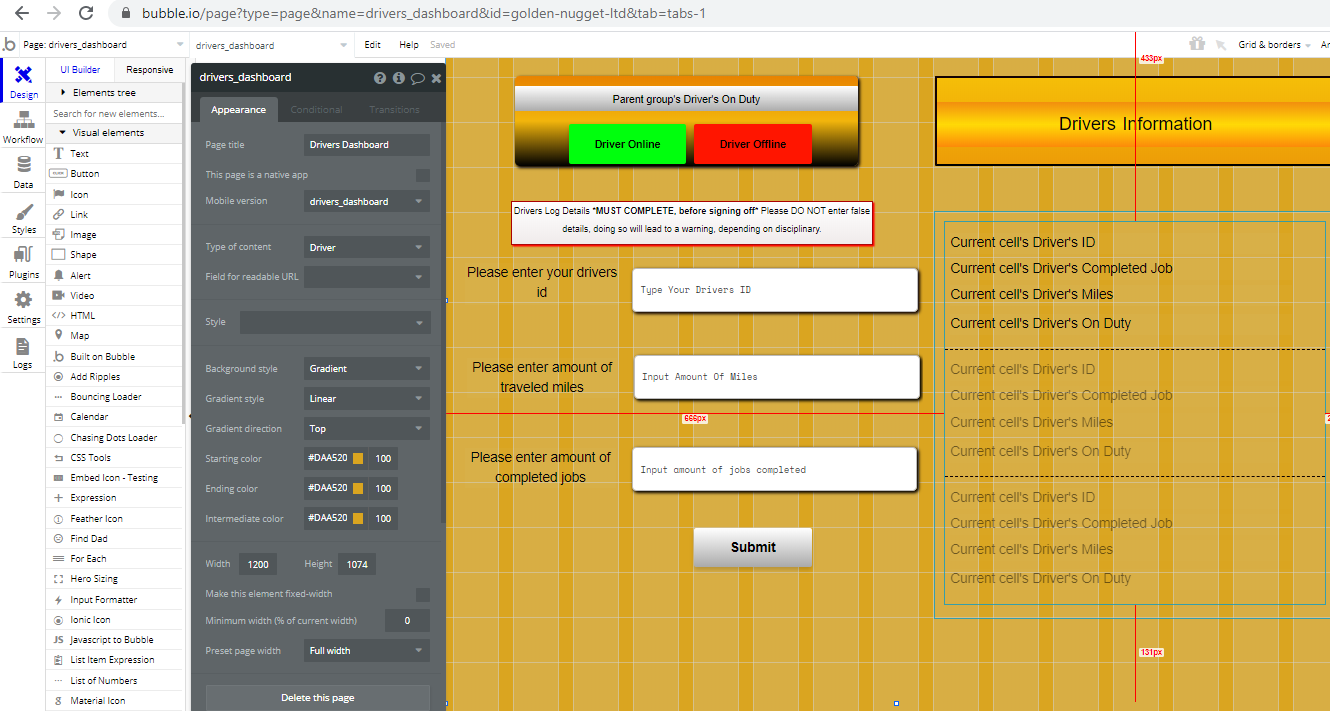Open Mobile version dropdown

367,201
